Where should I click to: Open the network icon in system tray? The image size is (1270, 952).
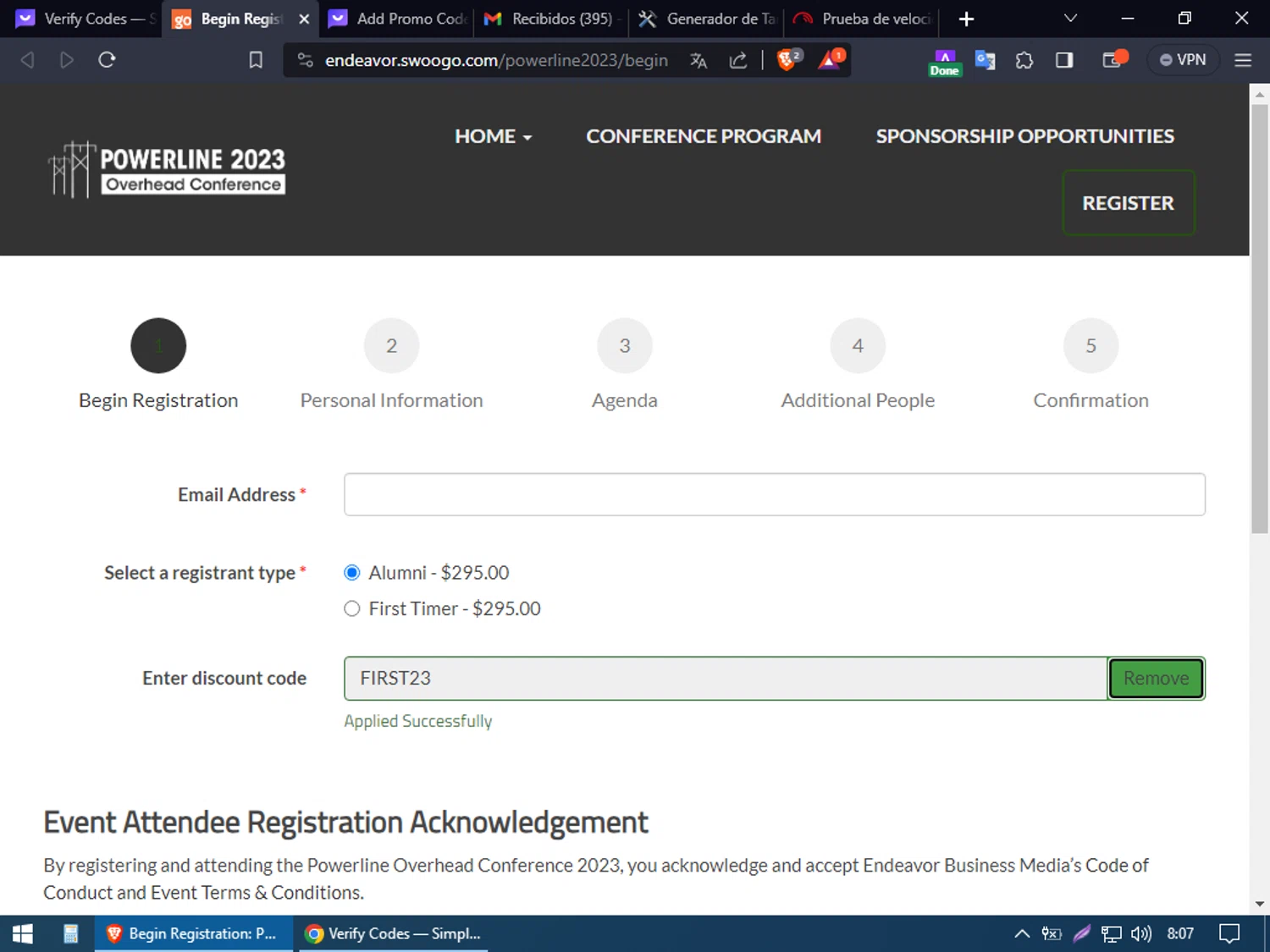pyautogui.click(x=1111, y=933)
